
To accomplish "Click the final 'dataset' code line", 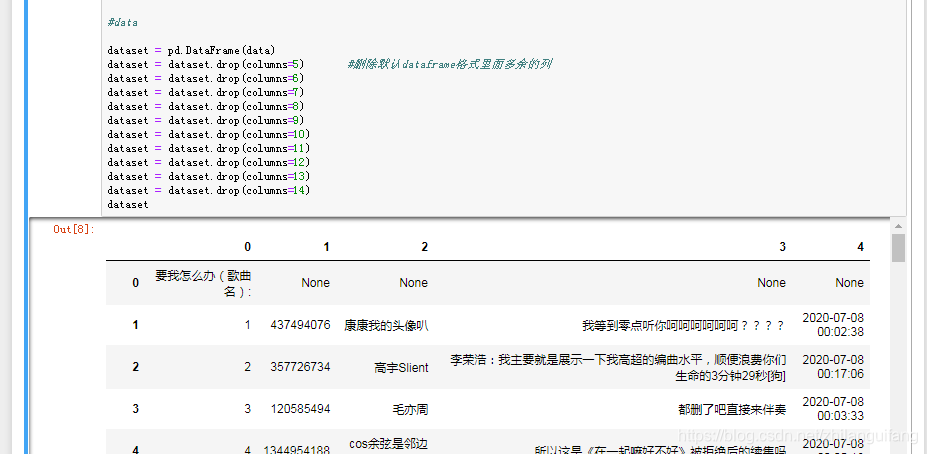I will [x=128, y=205].
